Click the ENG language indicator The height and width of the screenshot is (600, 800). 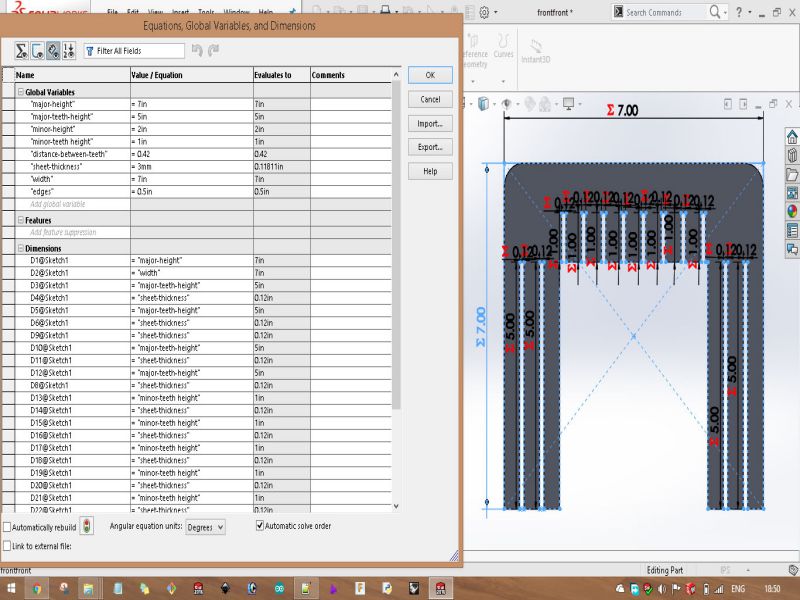tap(738, 589)
